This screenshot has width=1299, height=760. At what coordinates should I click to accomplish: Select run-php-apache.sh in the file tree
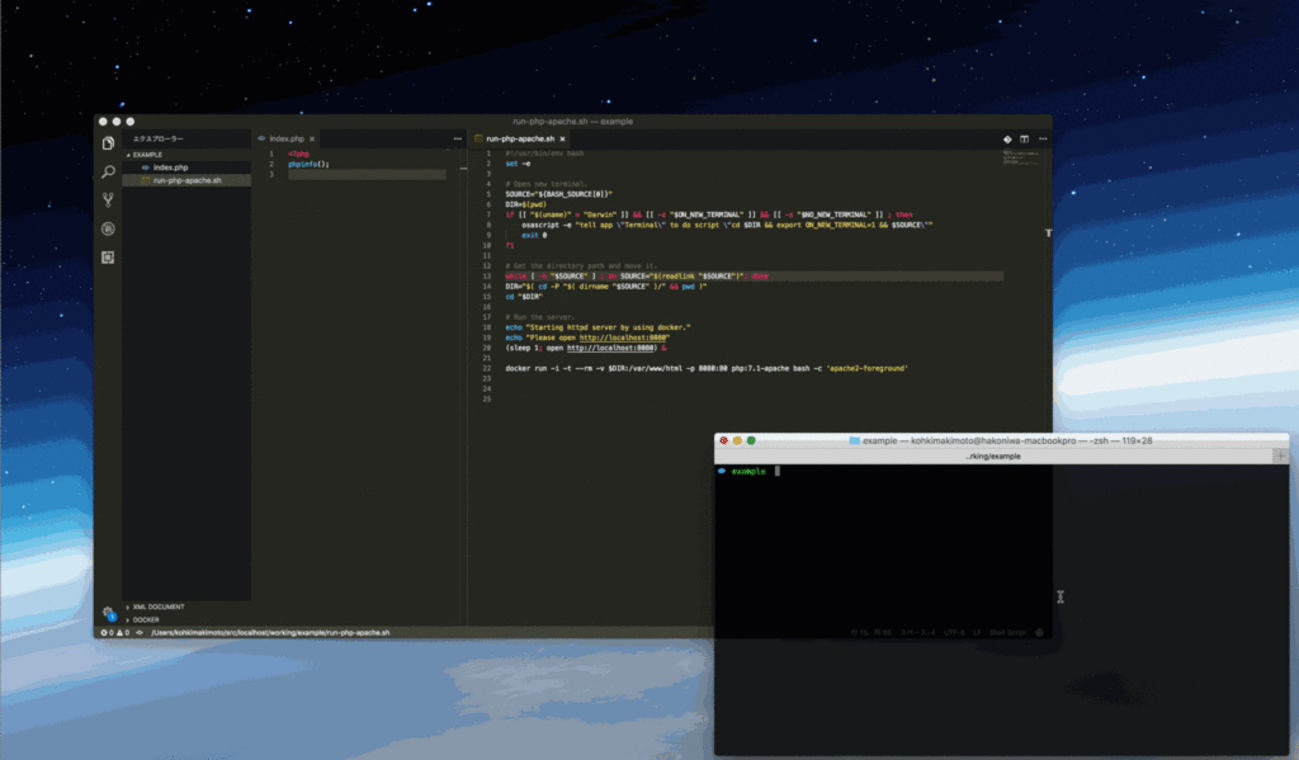coord(187,181)
